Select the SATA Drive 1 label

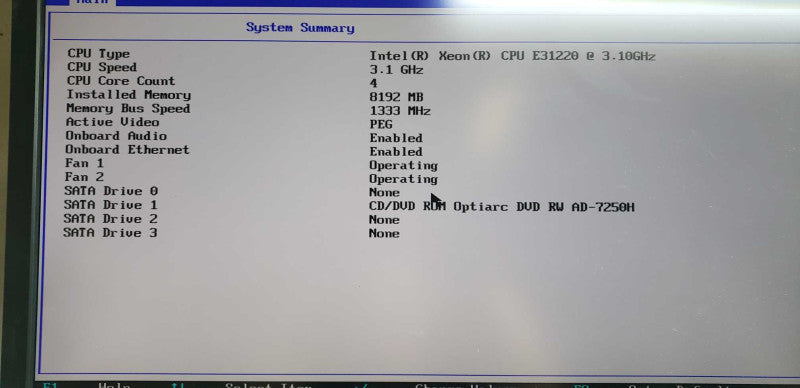pyautogui.click(x=111, y=205)
